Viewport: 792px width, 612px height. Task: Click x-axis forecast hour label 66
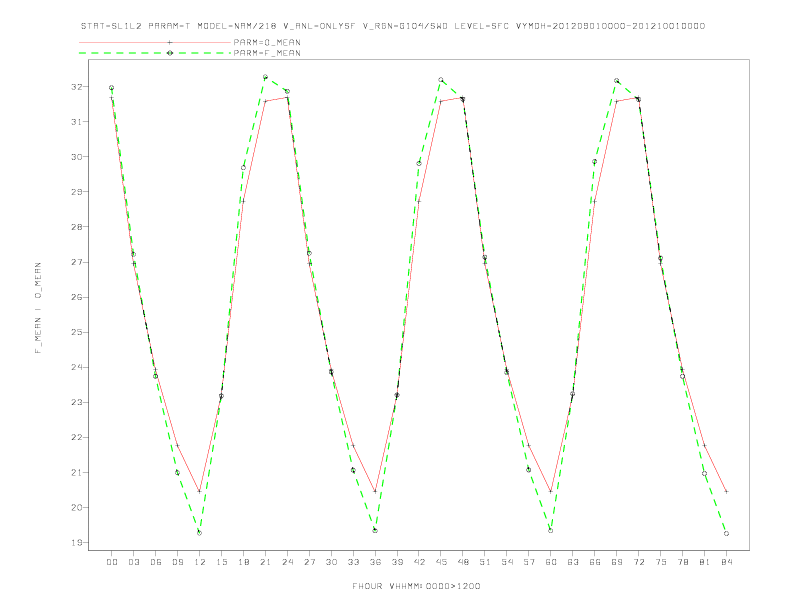[595, 562]
